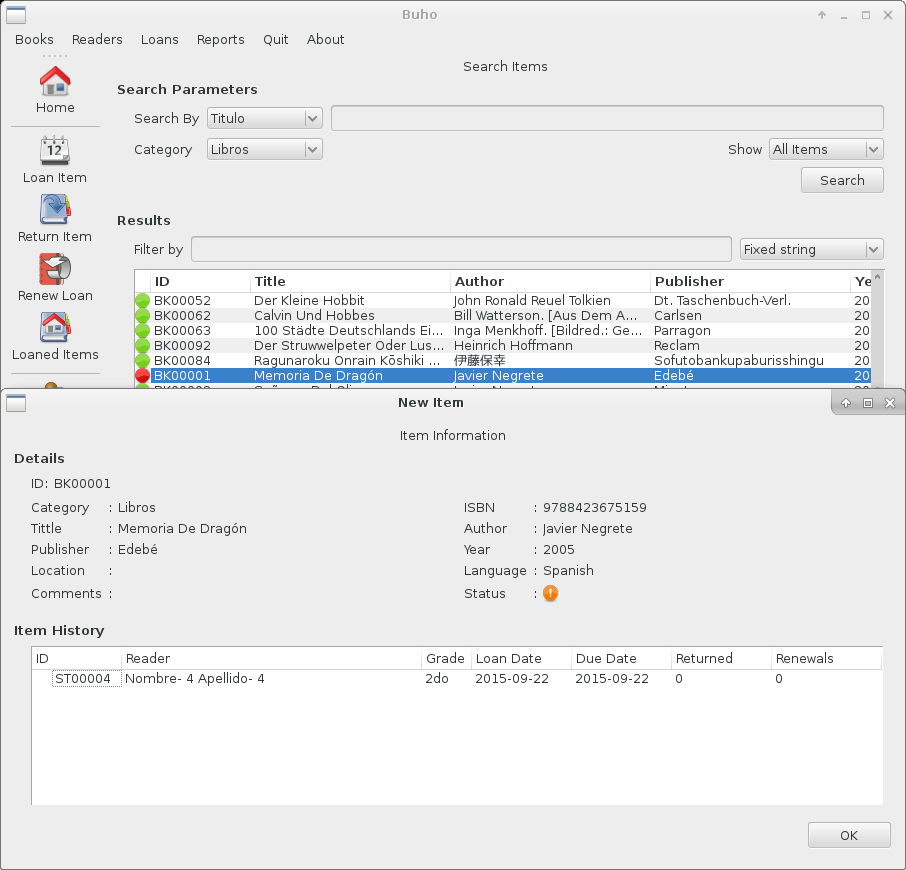Open the Reports menu
Viewport: 906px width, 870px height.
tap(221, 39)
